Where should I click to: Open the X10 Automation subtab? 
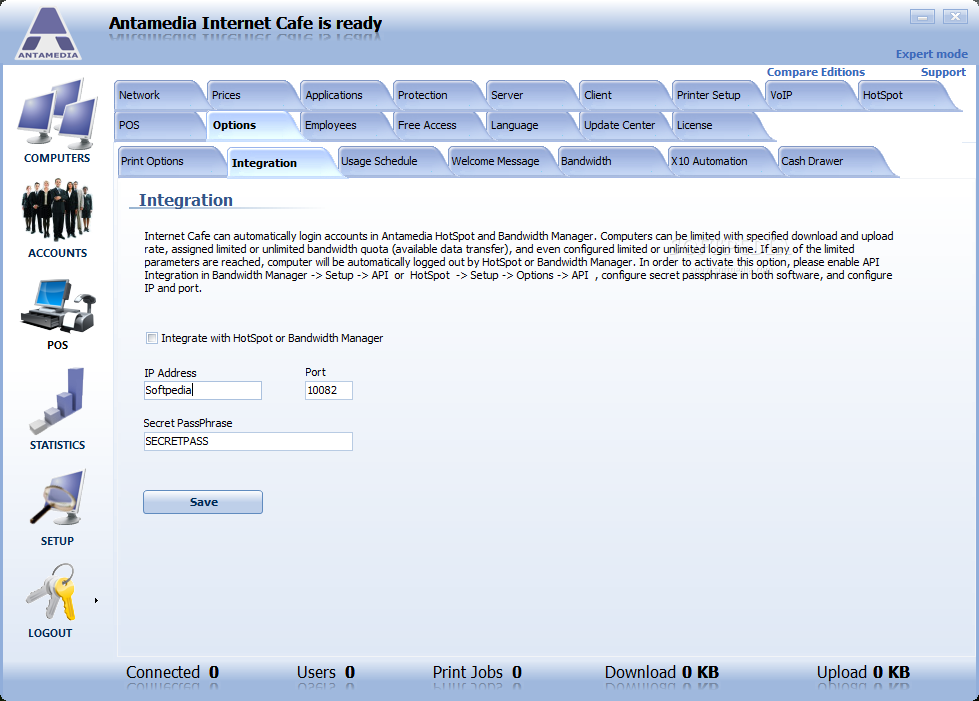[722, 161]
